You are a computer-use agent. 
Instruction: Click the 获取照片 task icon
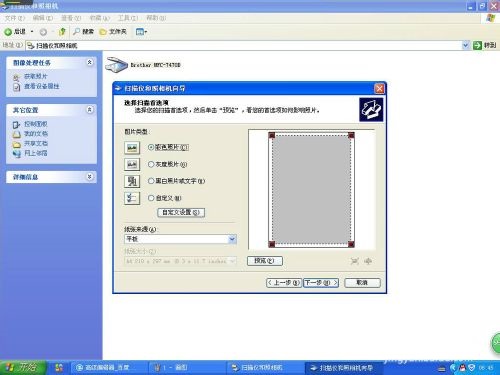(16, 77)
